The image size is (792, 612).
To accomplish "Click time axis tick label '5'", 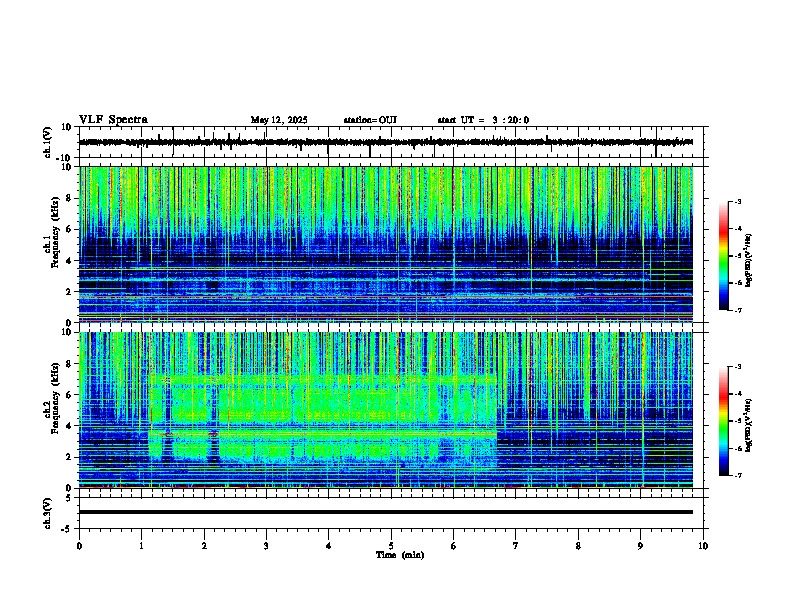I will [x=391, y=546].
